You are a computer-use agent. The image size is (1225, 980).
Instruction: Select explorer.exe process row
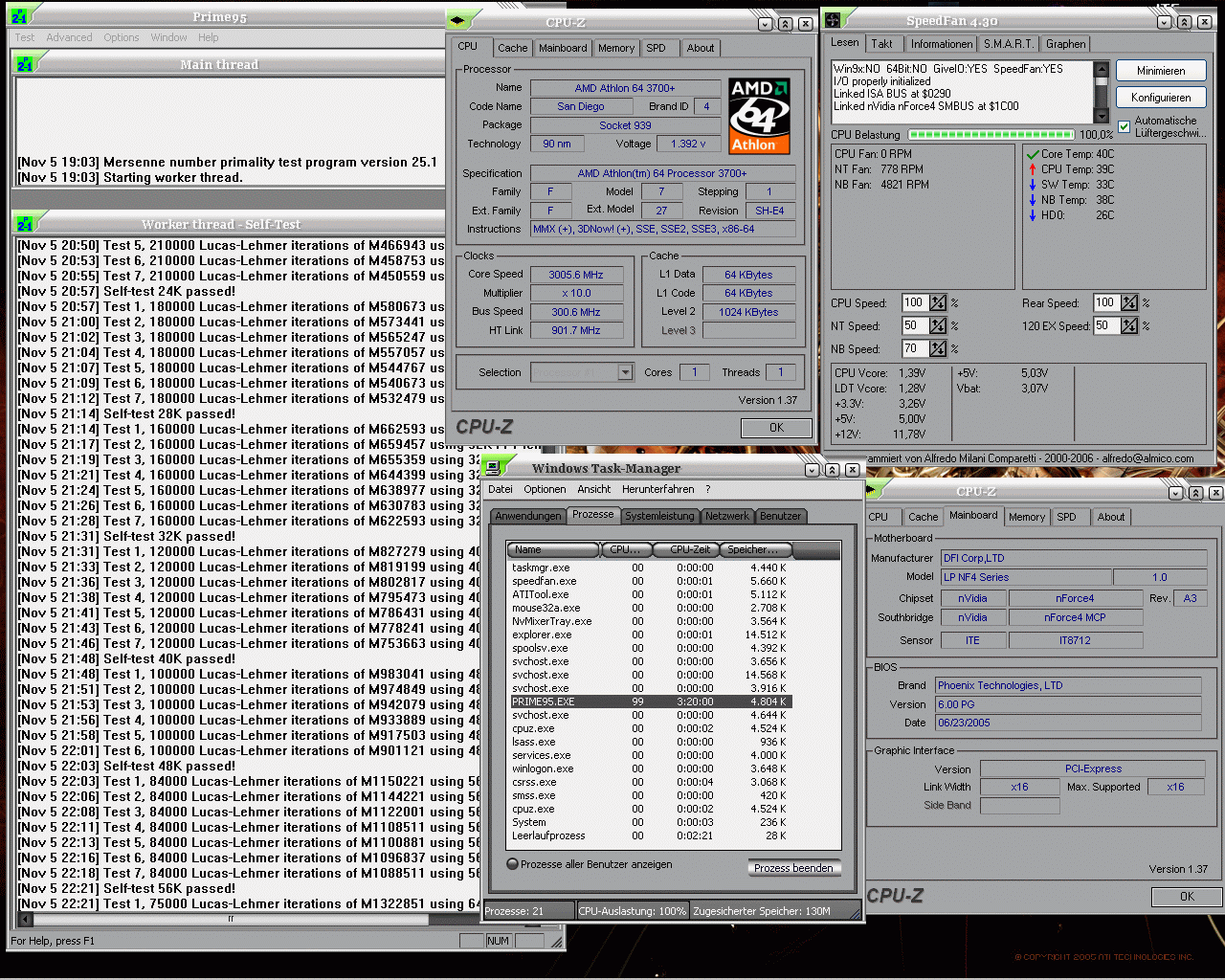[650, 635]
